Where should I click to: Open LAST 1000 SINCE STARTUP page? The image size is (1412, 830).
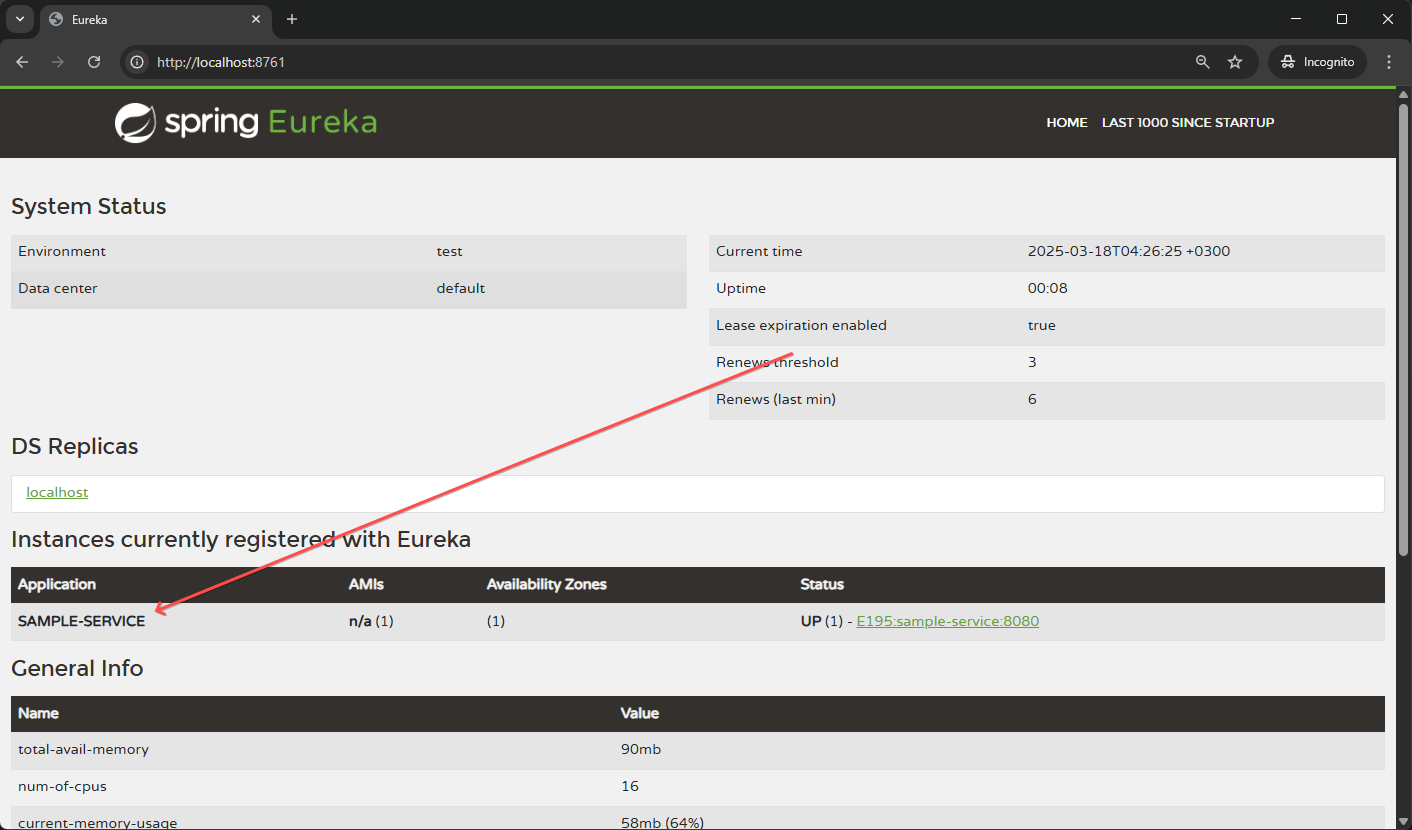point(1188,123)
